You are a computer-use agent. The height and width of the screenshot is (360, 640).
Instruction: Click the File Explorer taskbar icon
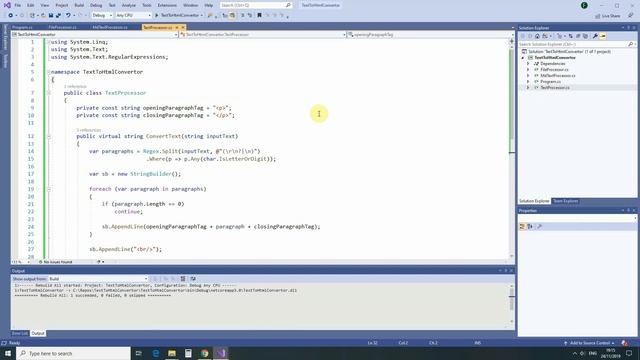[172, 353]
